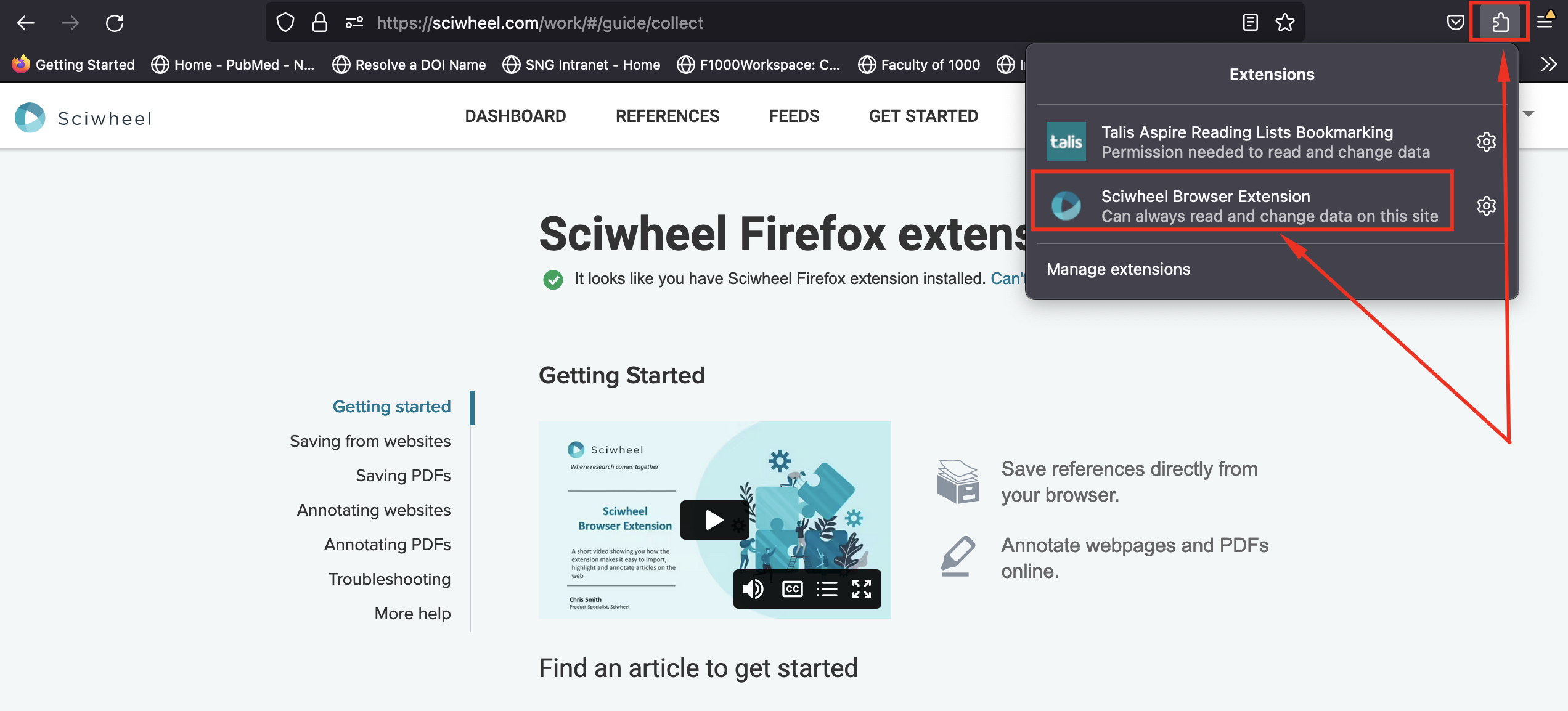Open the Home - PubMed bookmark

233,64
